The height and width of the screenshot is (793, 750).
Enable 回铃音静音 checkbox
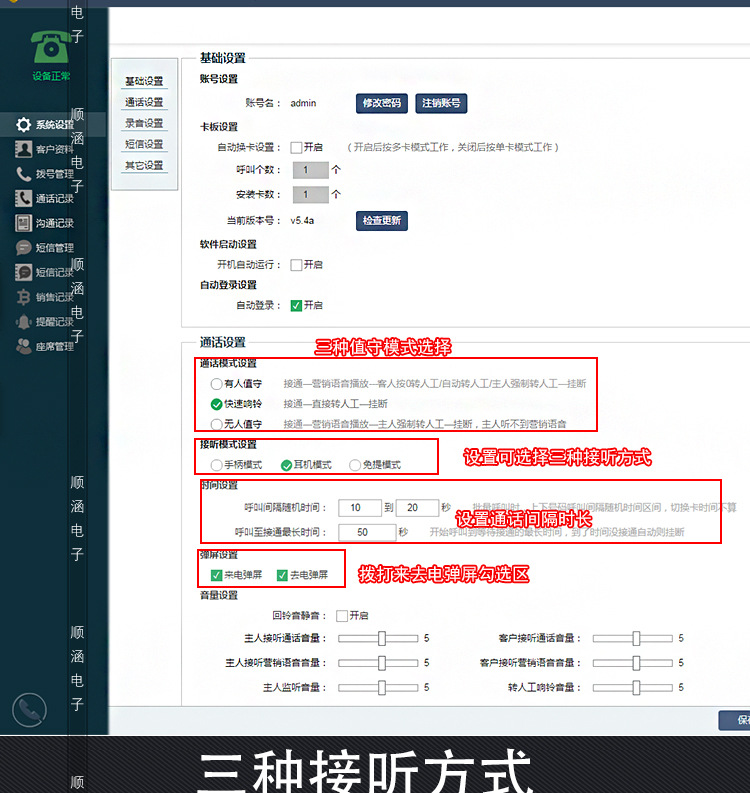point(342,615)
